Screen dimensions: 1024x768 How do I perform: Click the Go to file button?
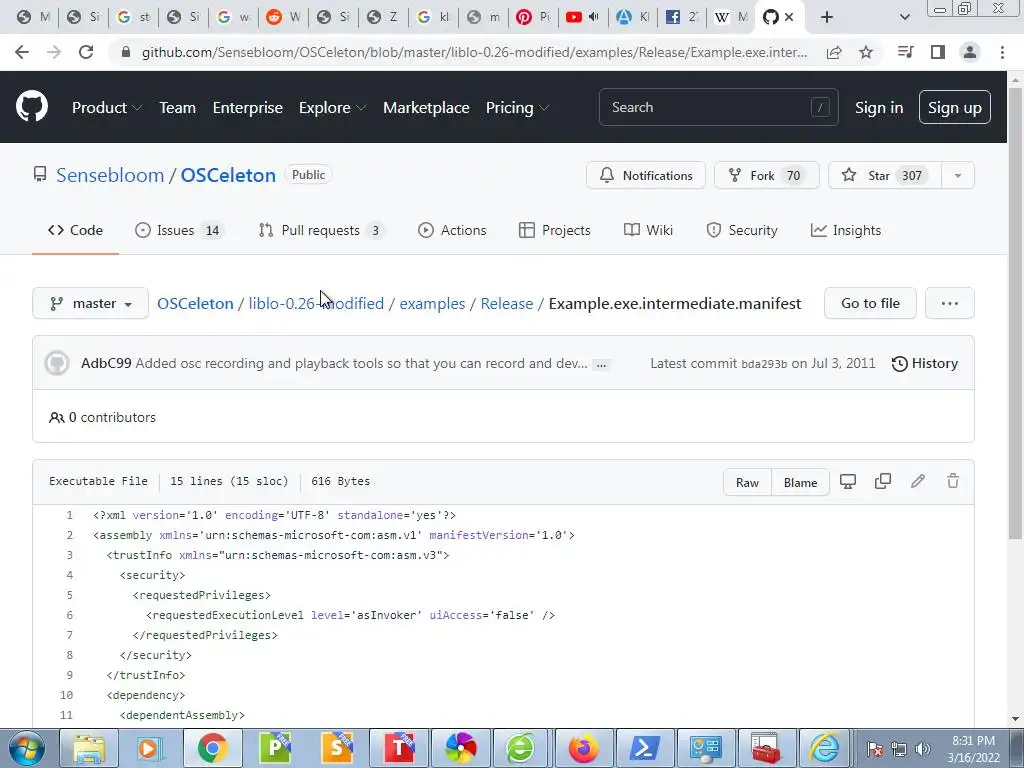click(x=870, y=304)
